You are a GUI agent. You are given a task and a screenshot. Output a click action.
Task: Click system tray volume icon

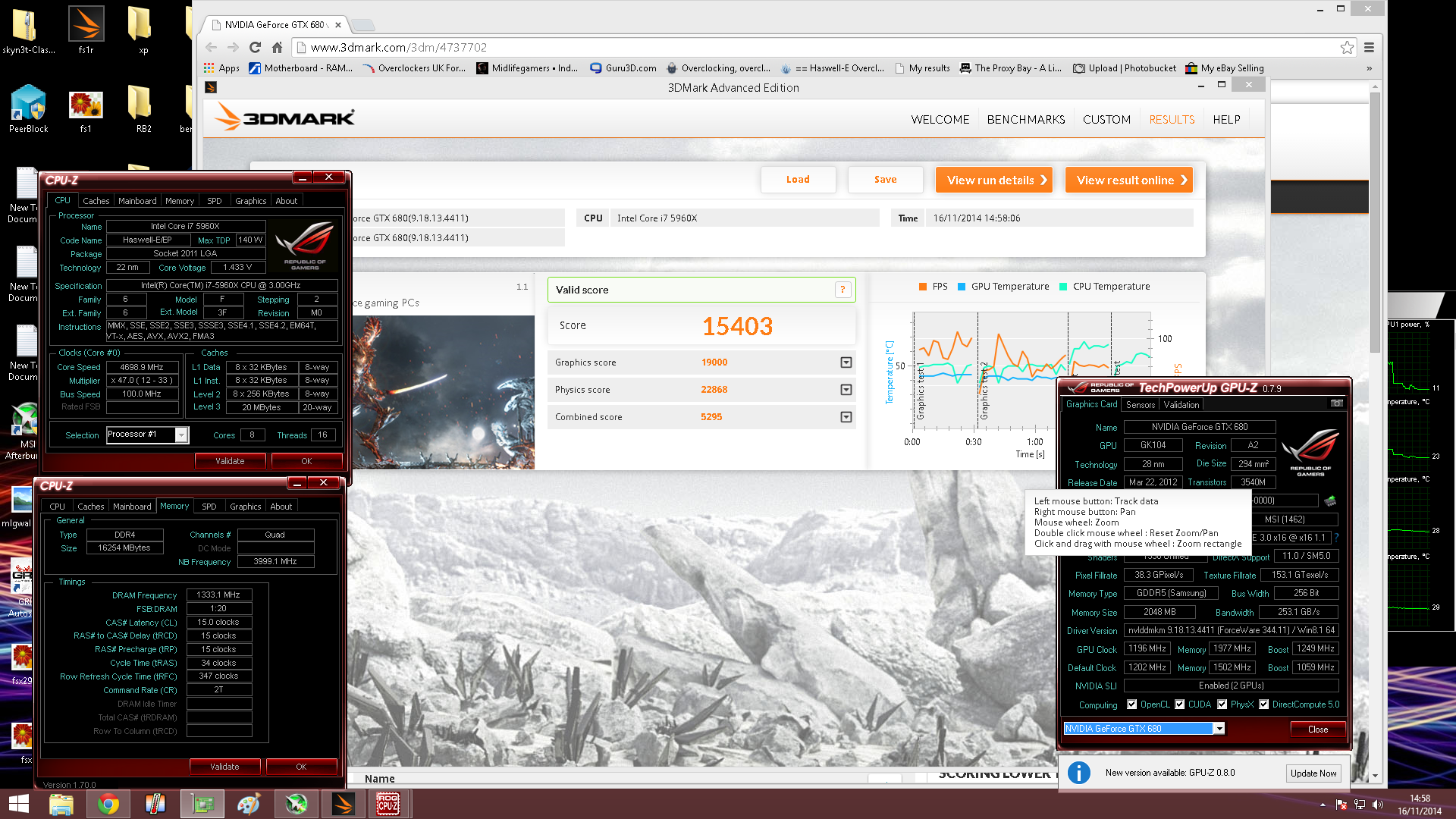point(1378,805)
